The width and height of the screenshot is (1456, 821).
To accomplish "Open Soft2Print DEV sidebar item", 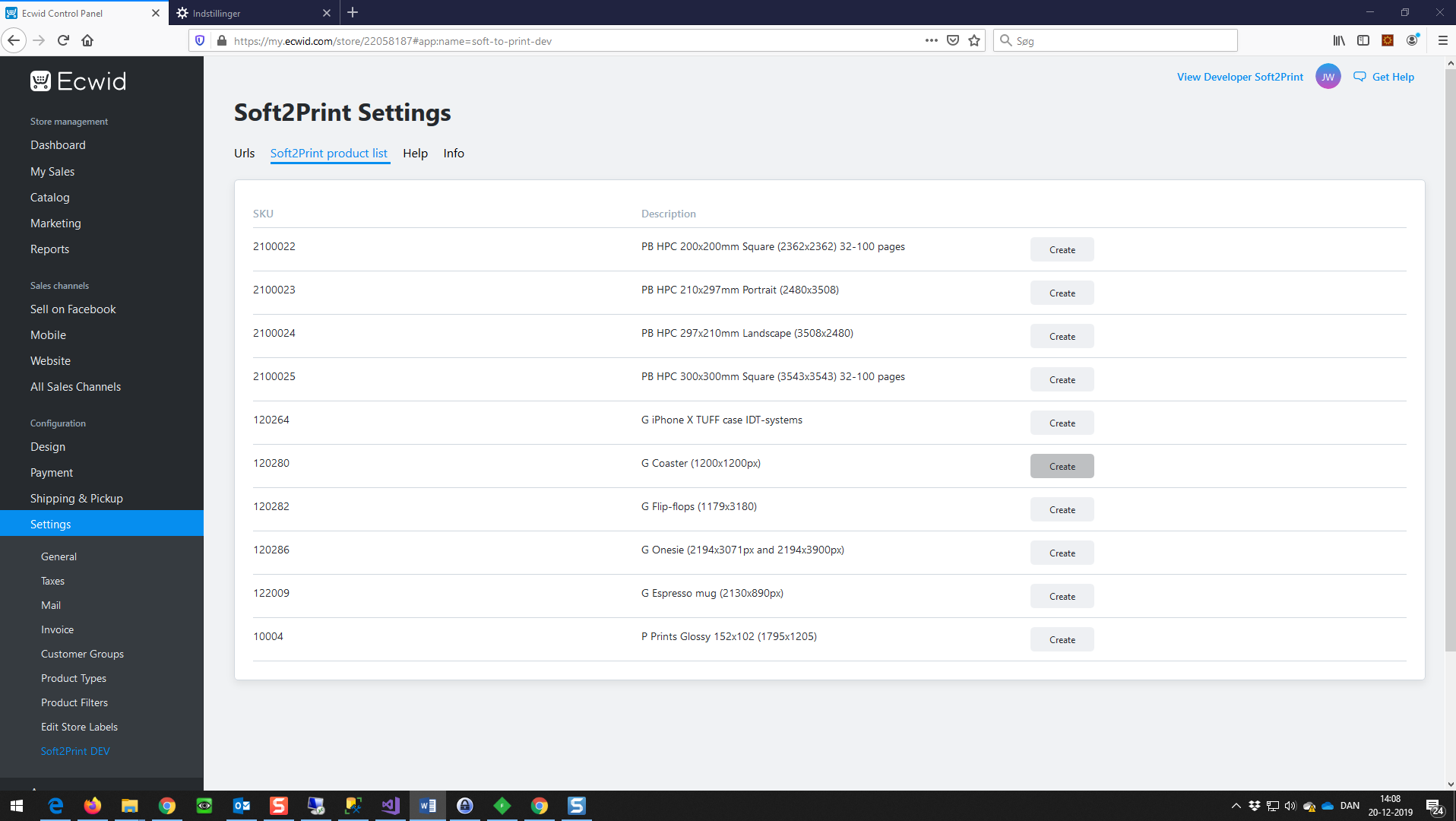I will (75, 751).
